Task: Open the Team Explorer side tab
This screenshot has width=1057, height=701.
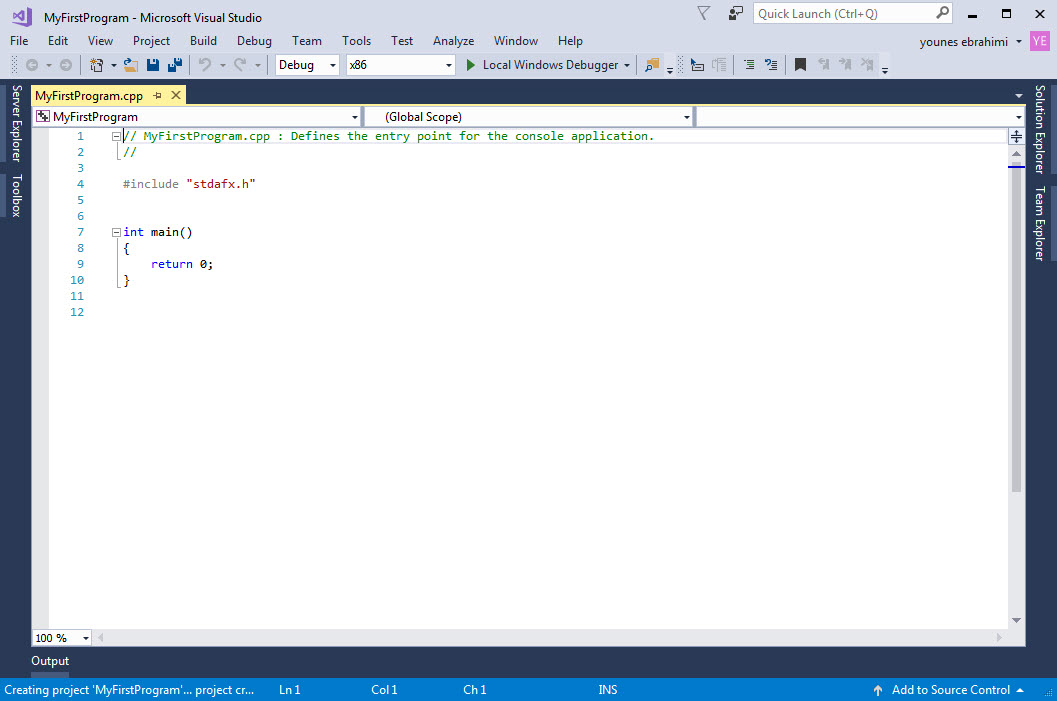Action: click(x=1040, y=223)
